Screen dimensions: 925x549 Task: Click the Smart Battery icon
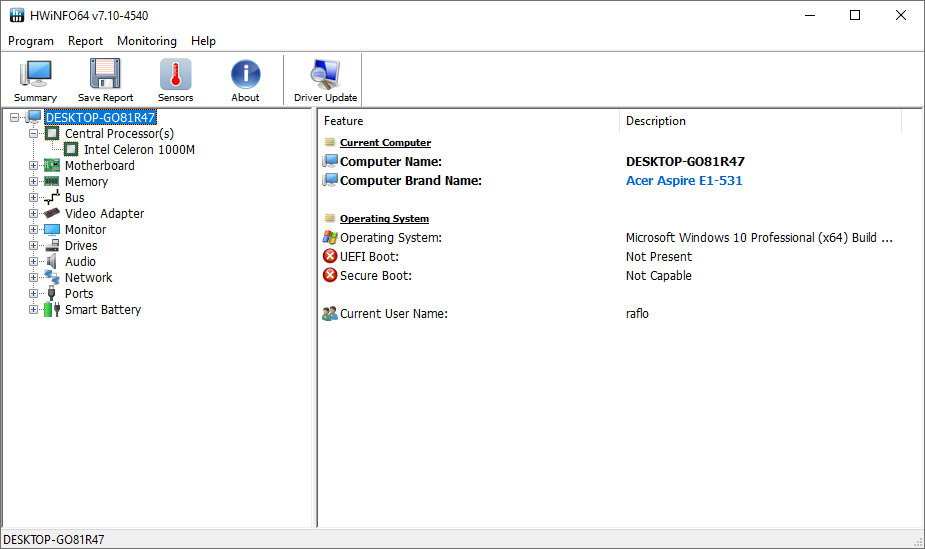pos(52,308)
